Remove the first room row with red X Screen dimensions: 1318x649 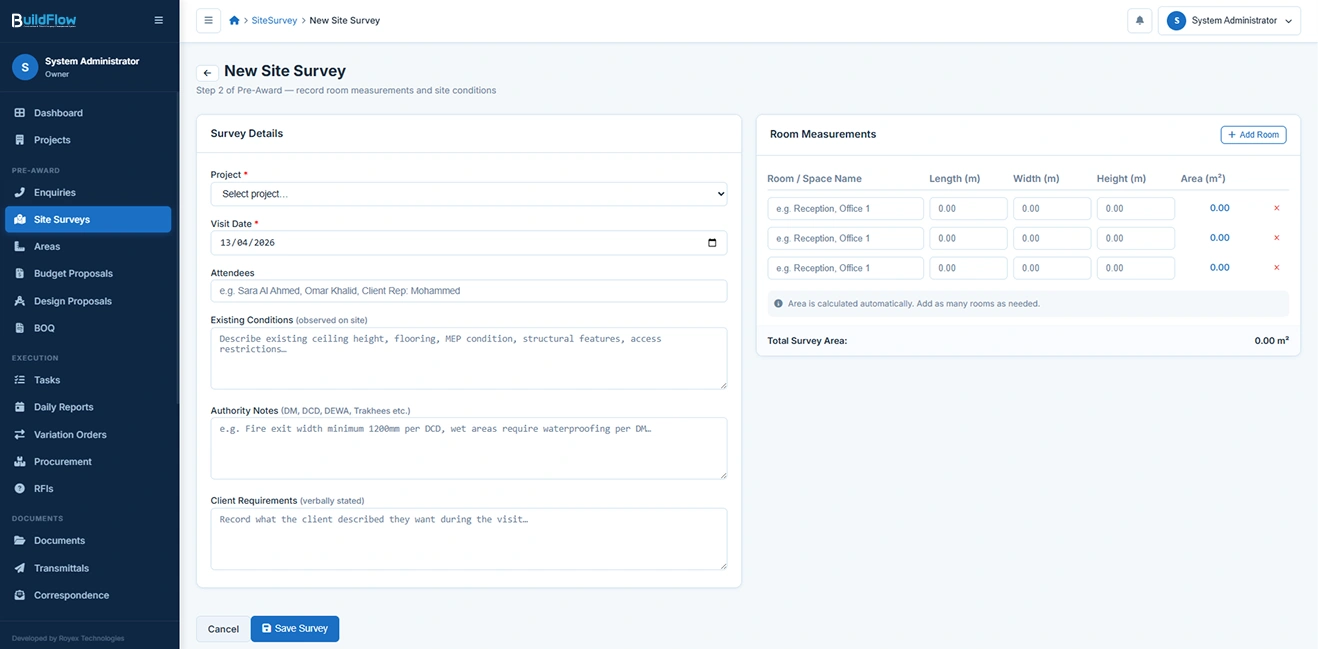(1276, 209)
